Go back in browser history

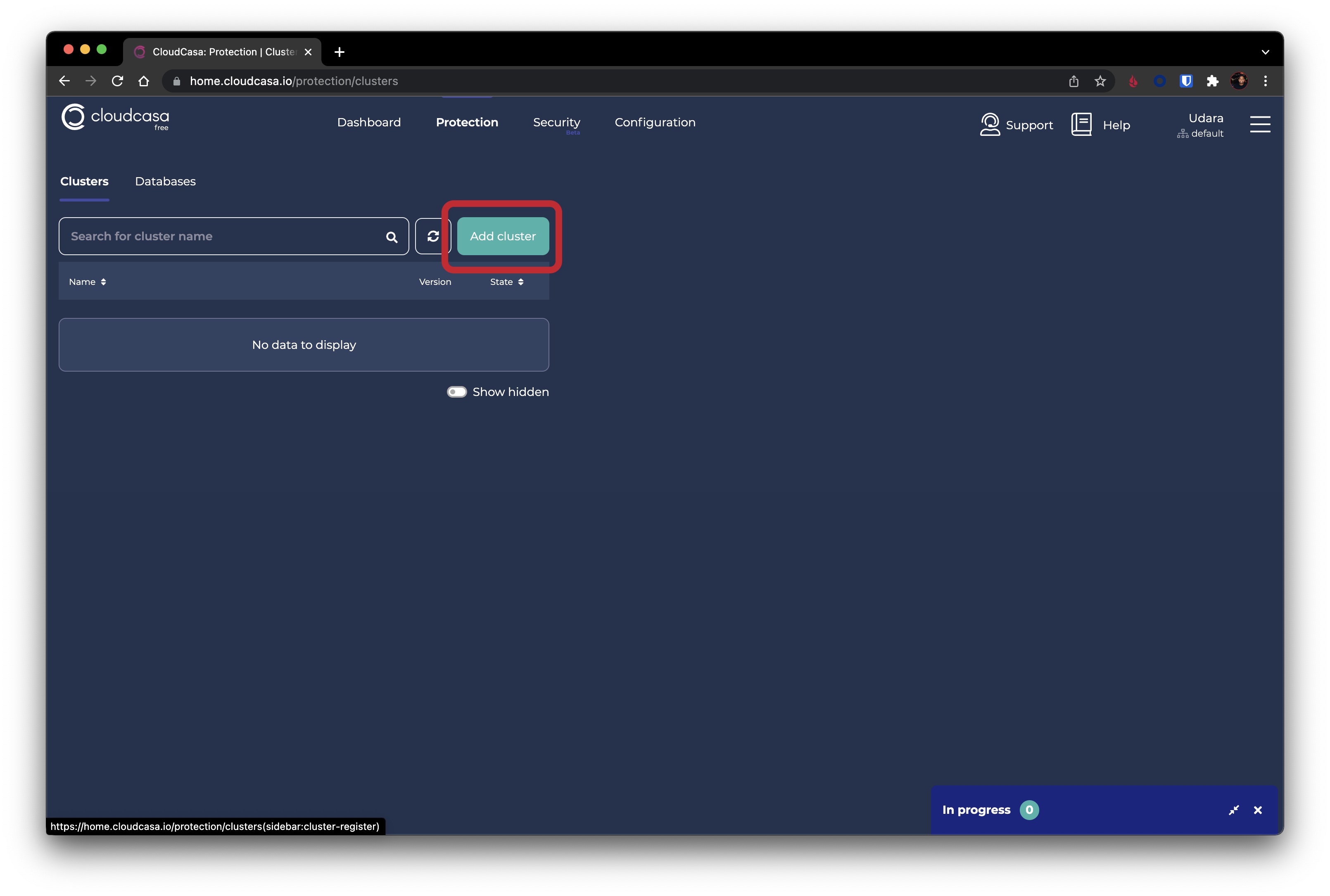[64, 81]
